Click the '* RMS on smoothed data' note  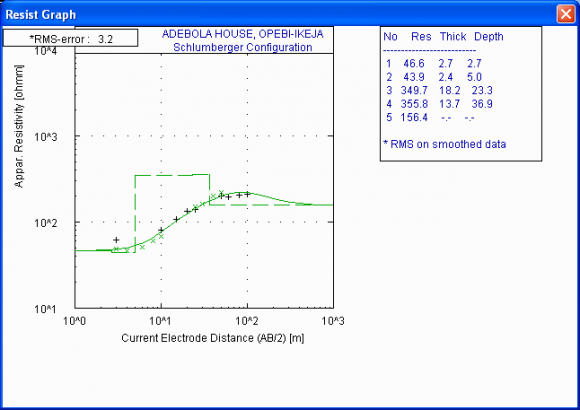(445, 144)
